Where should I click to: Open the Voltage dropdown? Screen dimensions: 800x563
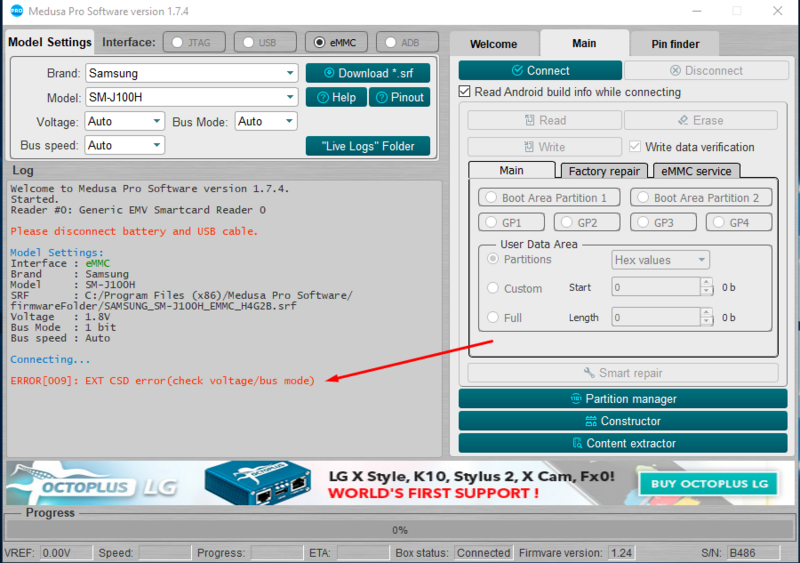pos(124,121)
